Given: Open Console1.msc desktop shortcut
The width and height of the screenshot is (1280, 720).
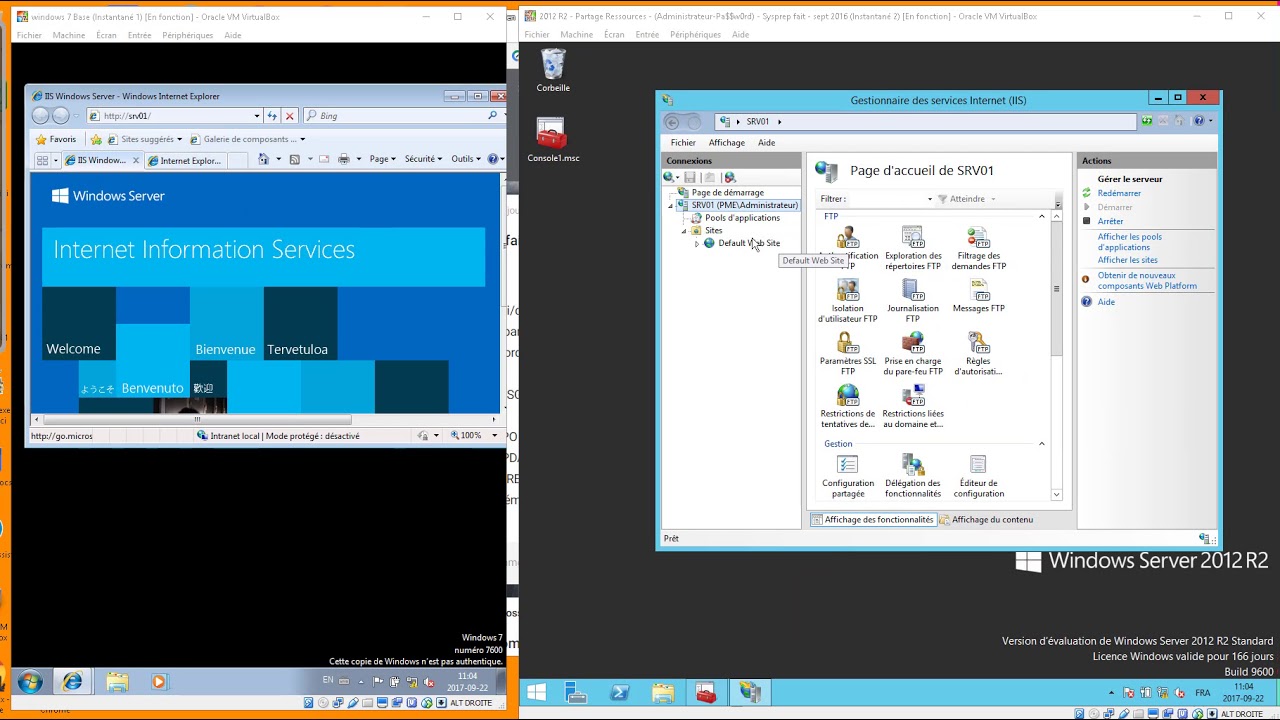Looking at the screenshot, I should 553,140.
